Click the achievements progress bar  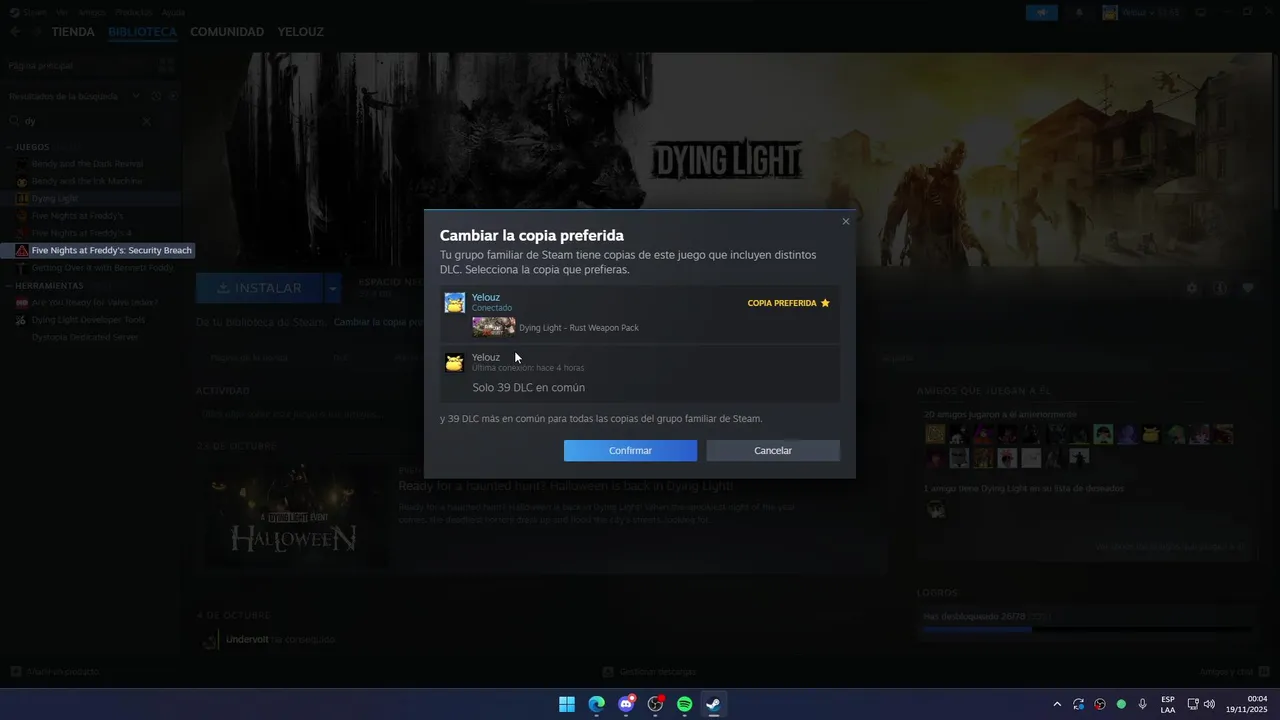click(x=1087, y=629)
